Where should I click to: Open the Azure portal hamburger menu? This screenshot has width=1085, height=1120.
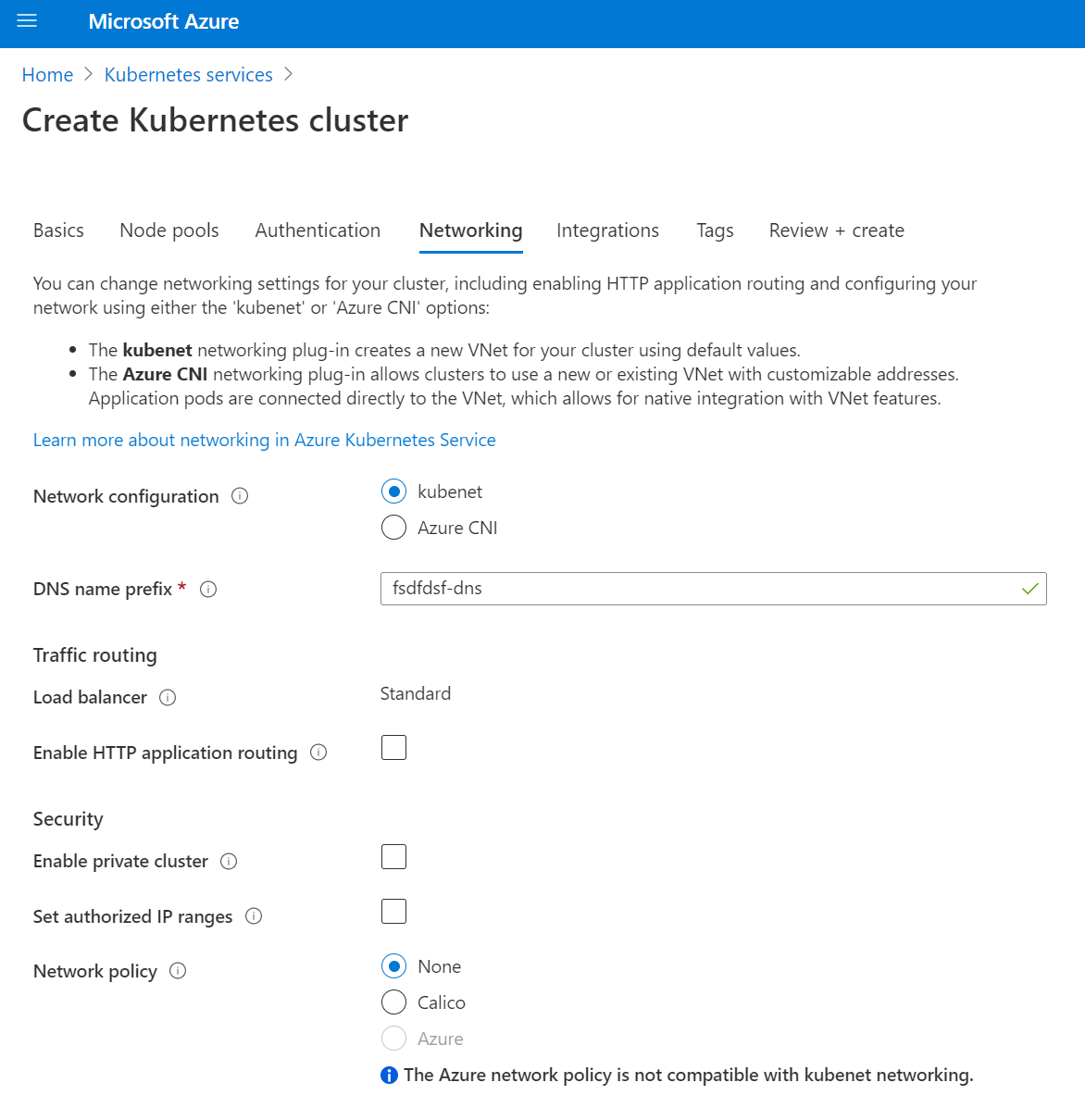[x=26, y=22]
